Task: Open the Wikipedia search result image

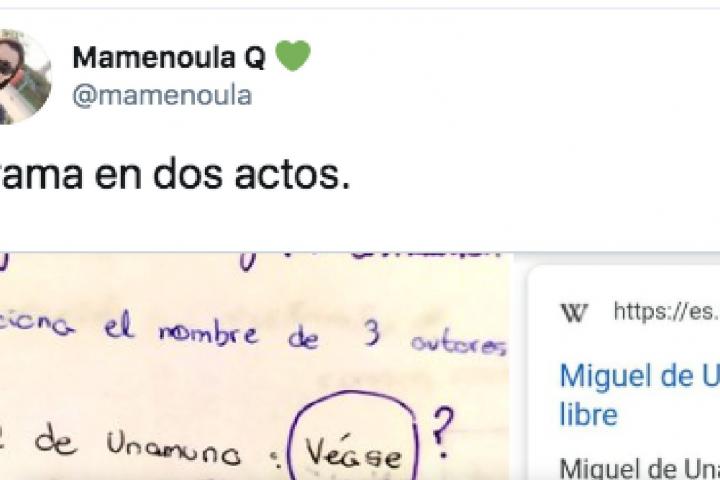Action: [x=624, y=373]
